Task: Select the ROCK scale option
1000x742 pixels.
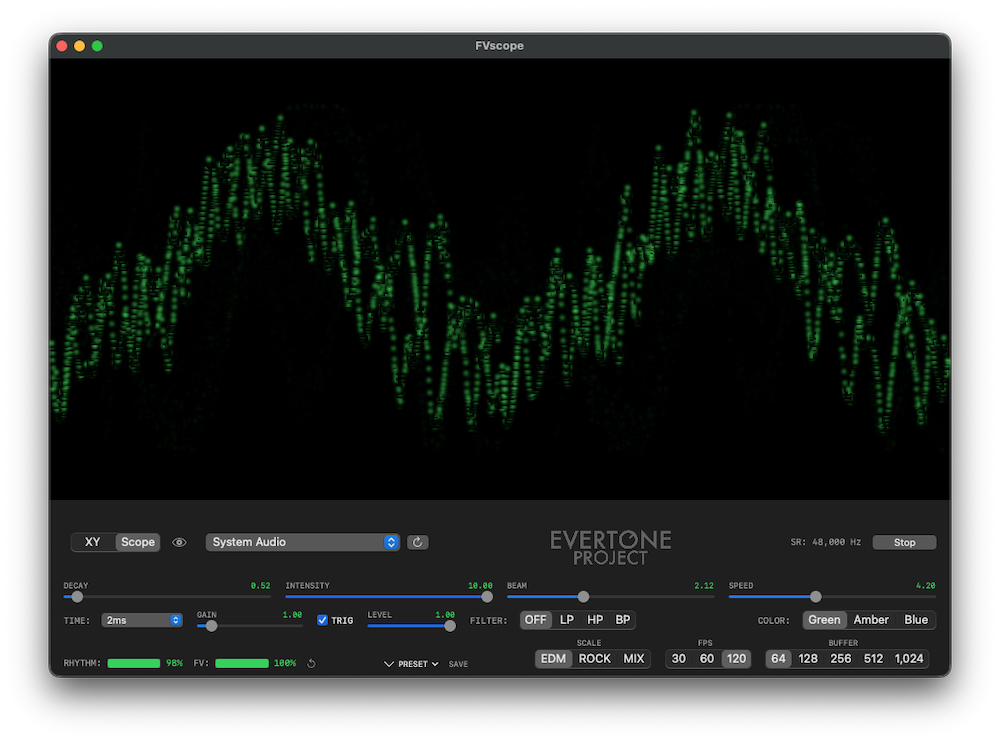Action: (595, 659)
